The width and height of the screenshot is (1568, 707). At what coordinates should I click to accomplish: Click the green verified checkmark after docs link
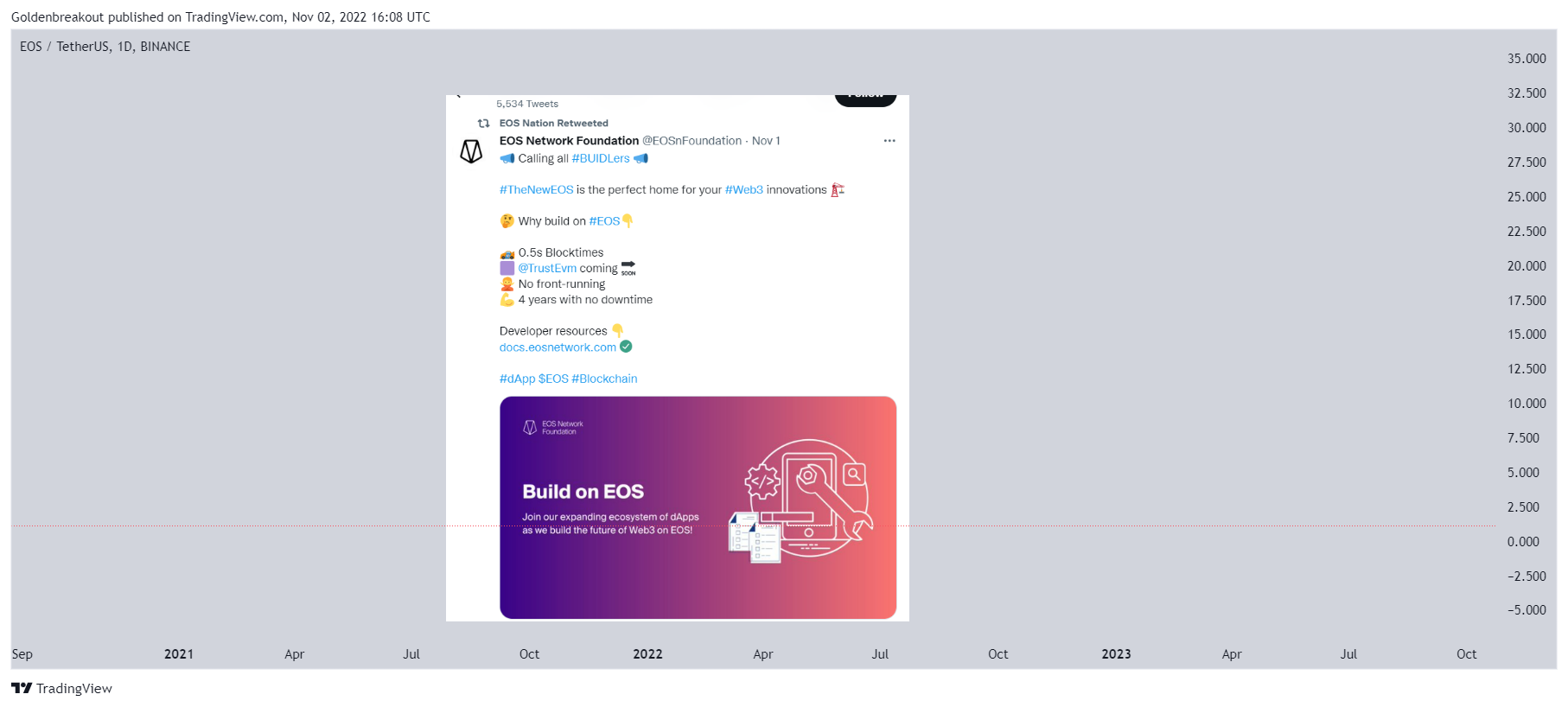click(x=626, y=347)
